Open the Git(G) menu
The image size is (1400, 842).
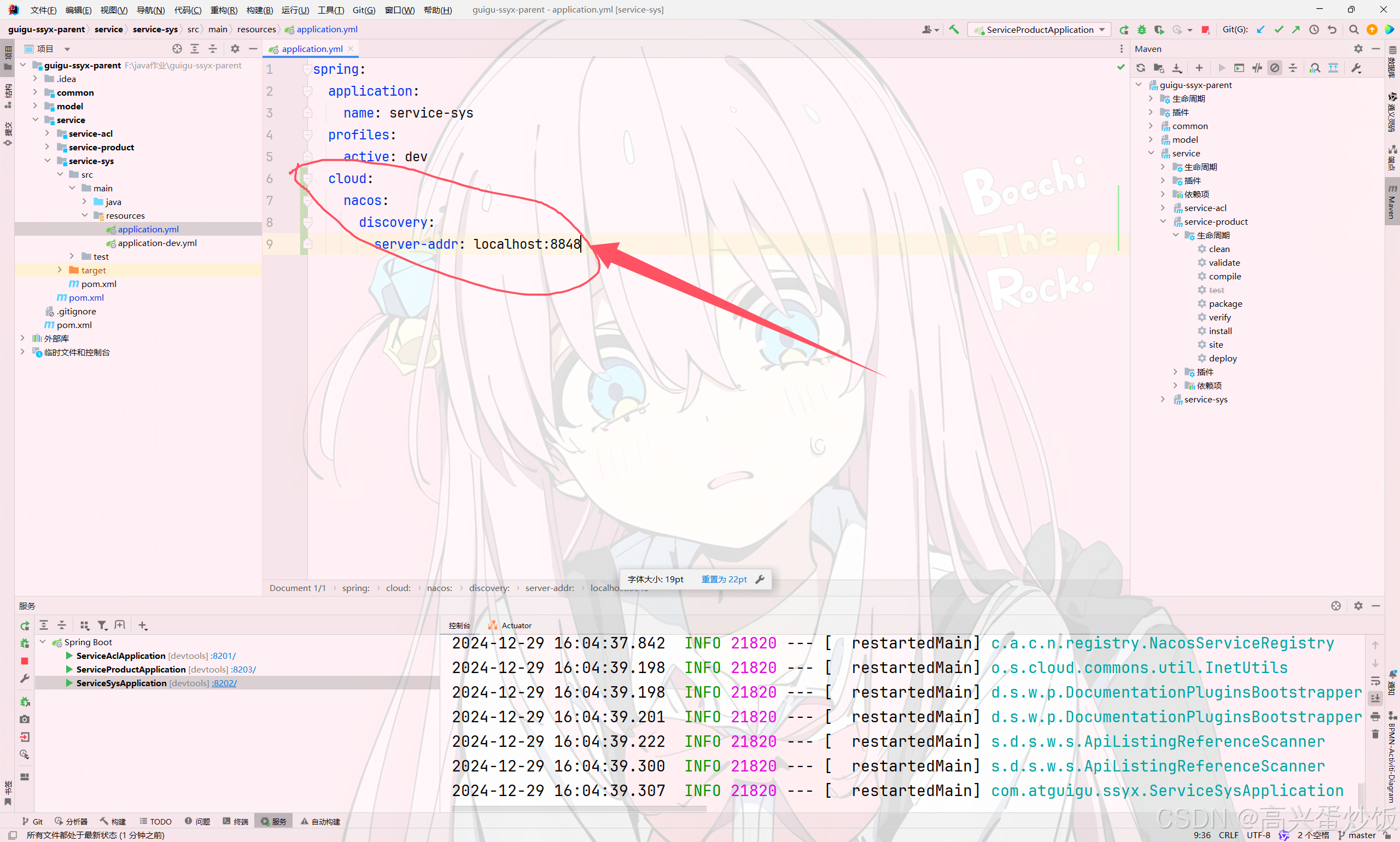(364, 10)
